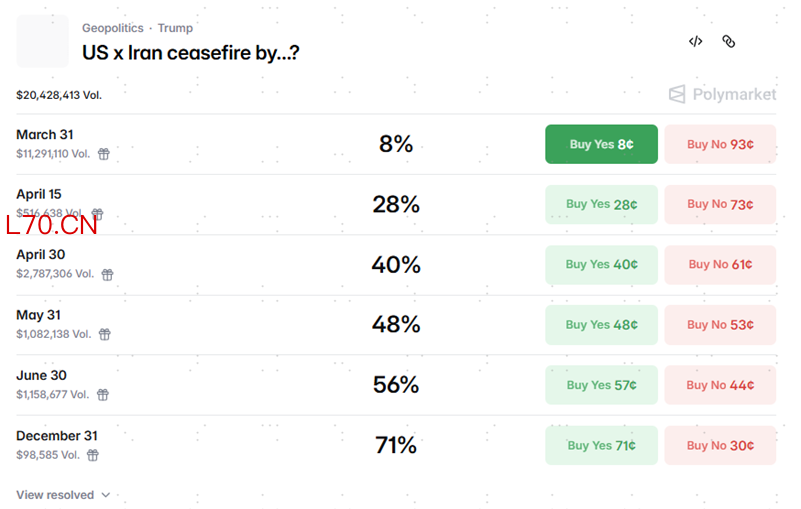Choose Buy No 44¢ for June 30
Image resolution: width=801 pixels, height=509 pixels.
[x=720, y=385]
